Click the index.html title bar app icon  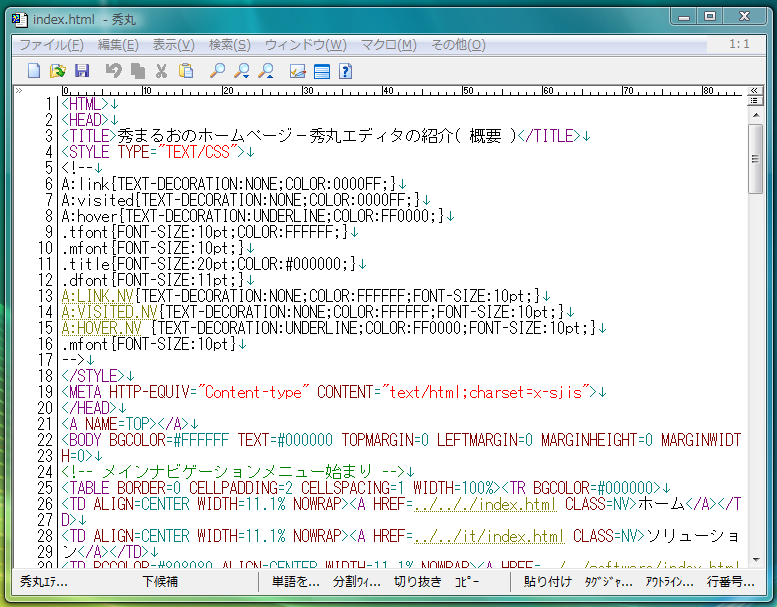(19, 19)
